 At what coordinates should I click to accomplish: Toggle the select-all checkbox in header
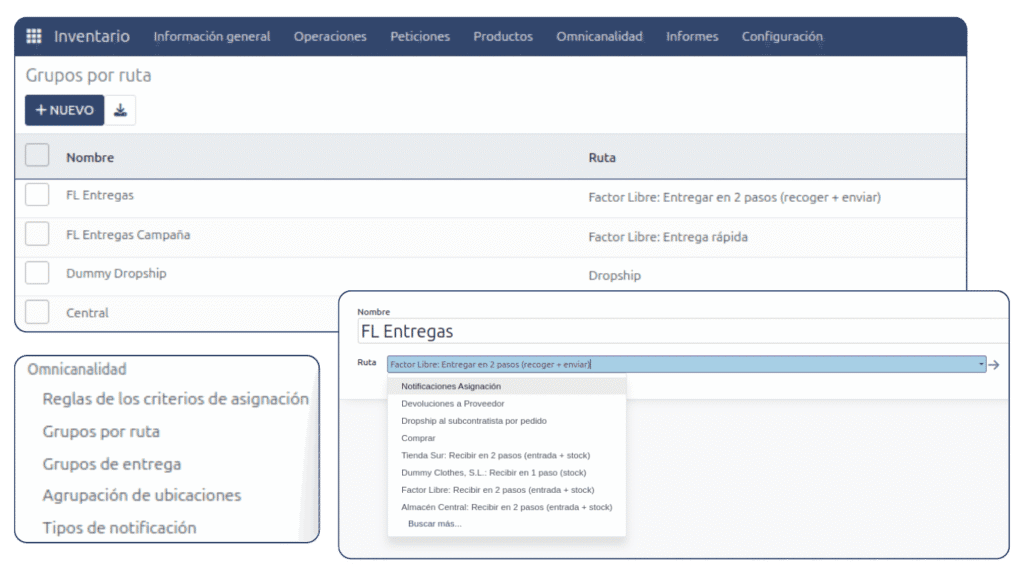point(37,156)
